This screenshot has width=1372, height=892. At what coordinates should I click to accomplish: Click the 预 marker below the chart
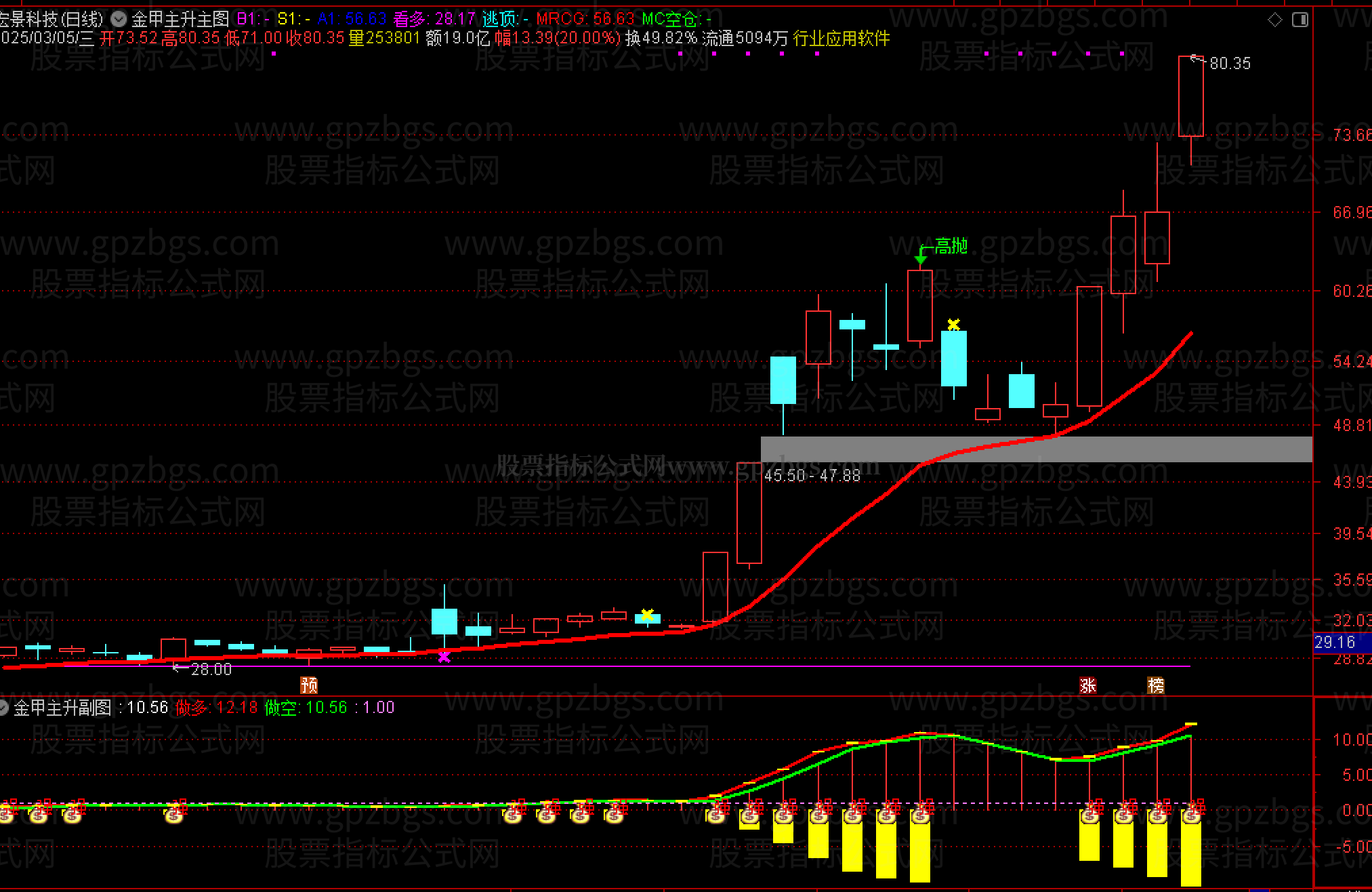(x=309, y=685)
